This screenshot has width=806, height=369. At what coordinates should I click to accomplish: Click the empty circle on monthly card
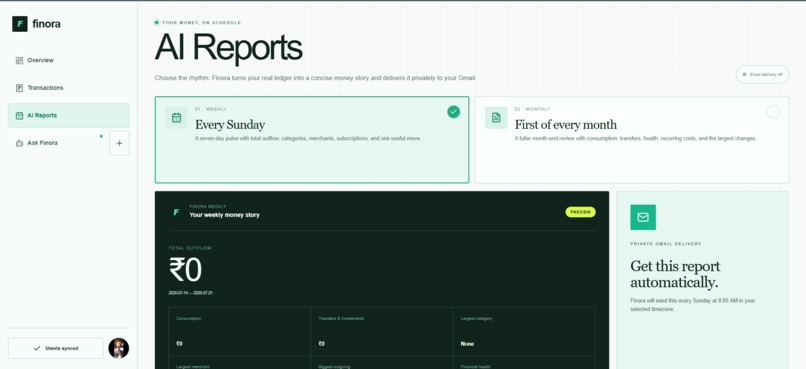(773, 112)
